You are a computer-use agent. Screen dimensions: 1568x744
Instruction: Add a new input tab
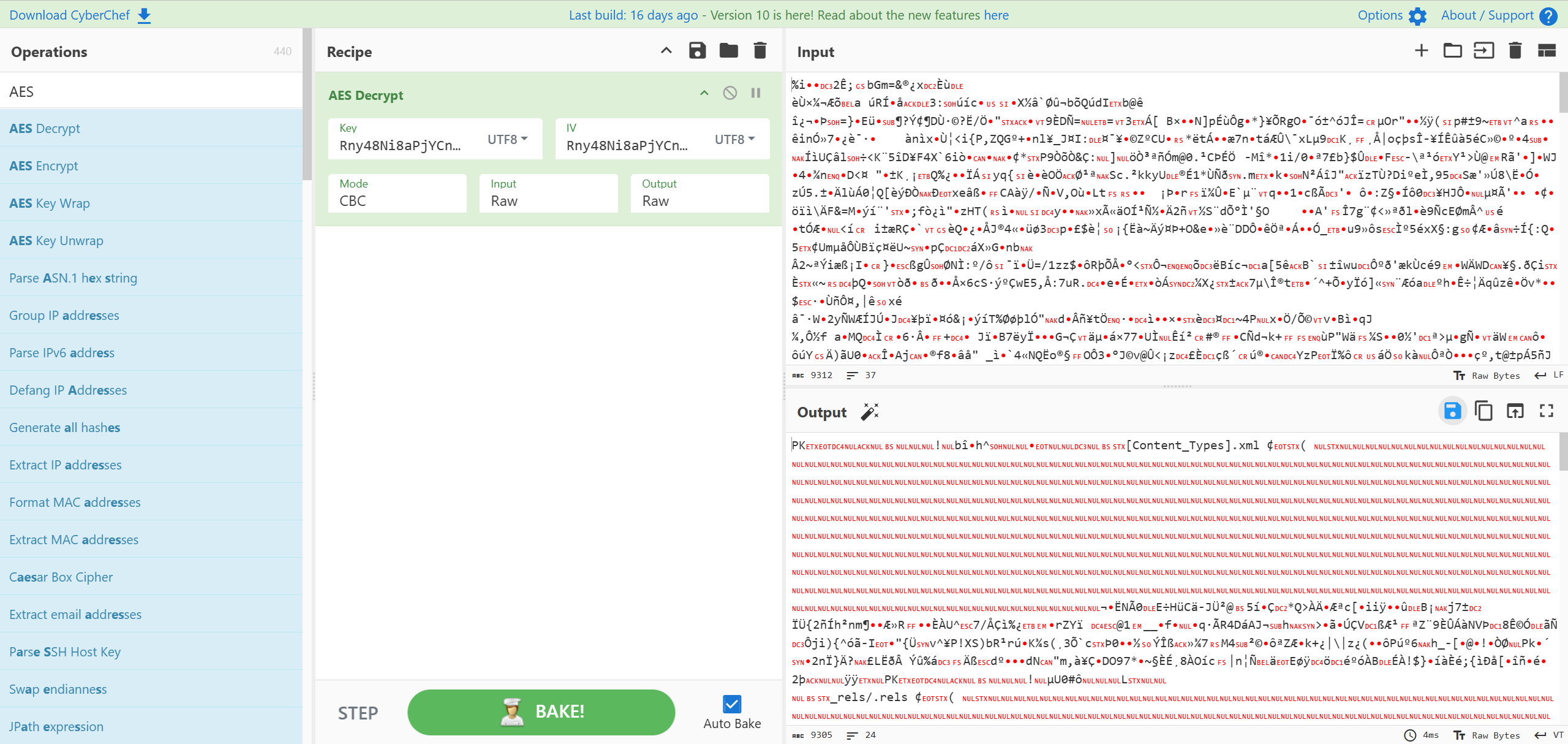tap(1421, 51)
